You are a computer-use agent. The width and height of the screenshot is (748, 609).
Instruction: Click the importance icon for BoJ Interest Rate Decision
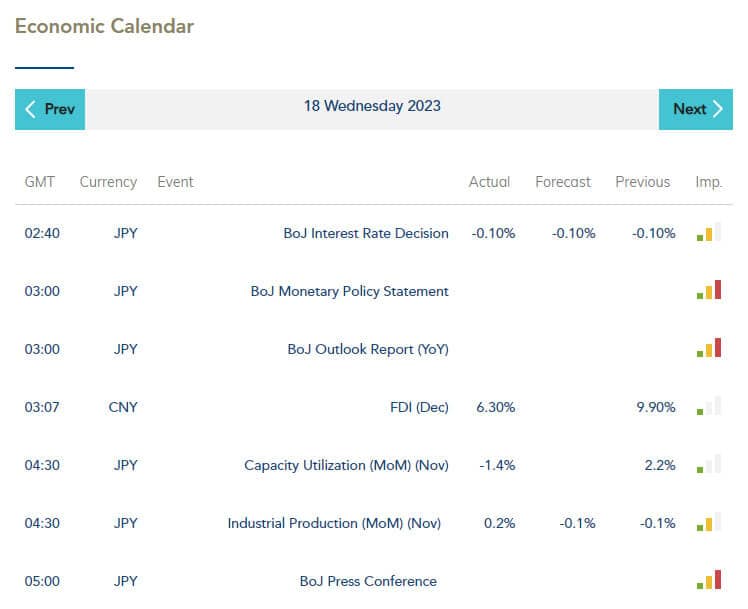pyautogui.click(x=709, y=233)
